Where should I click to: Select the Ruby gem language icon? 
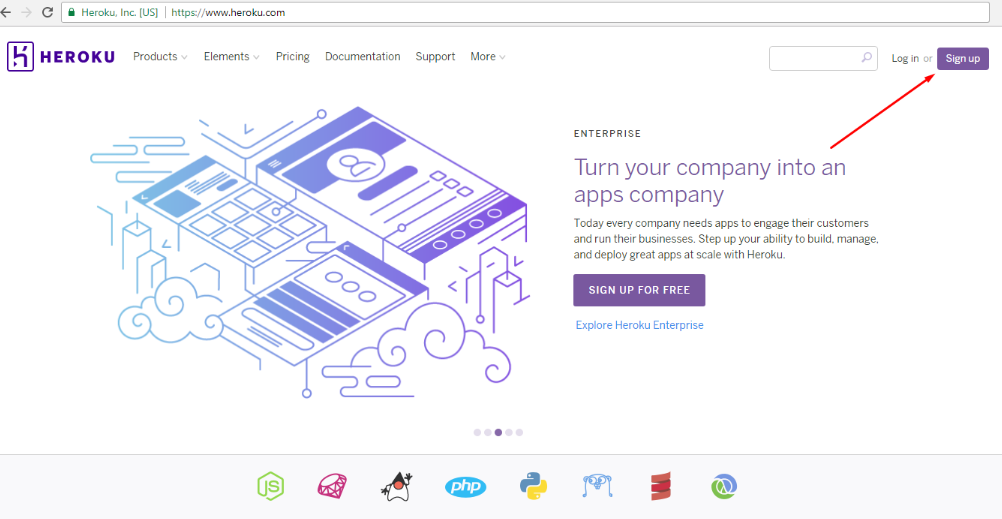click(x=332, y=486)
